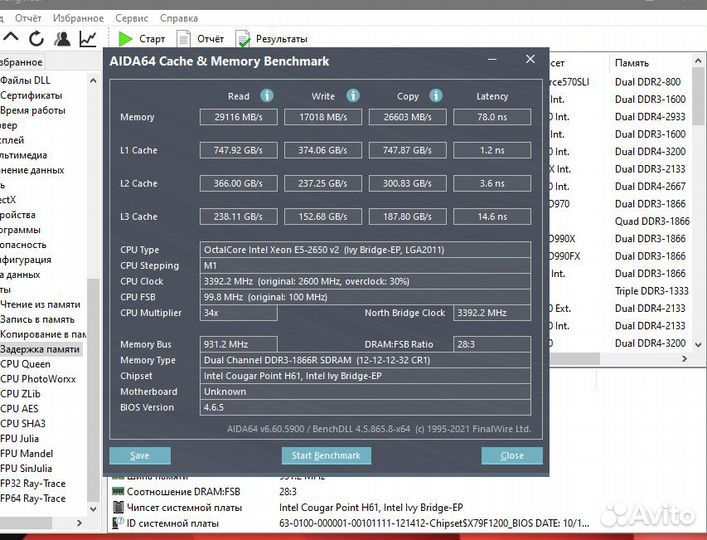Select FPU SinJulia benchmark

(x=26, y=468)
